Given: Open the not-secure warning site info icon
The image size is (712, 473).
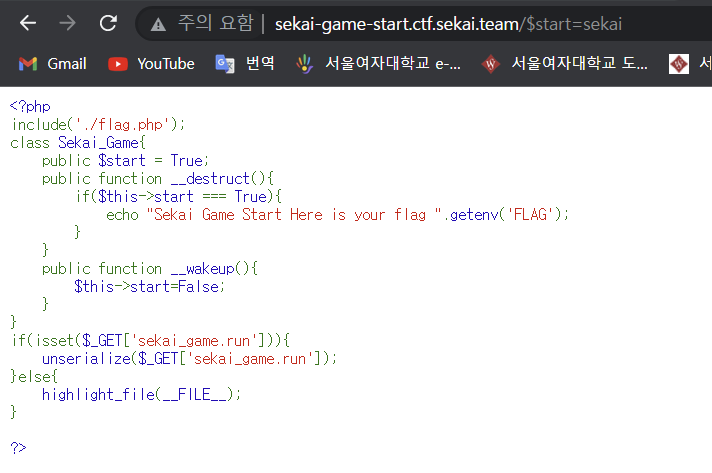Looking at the screenshot, I should (158, 24).
